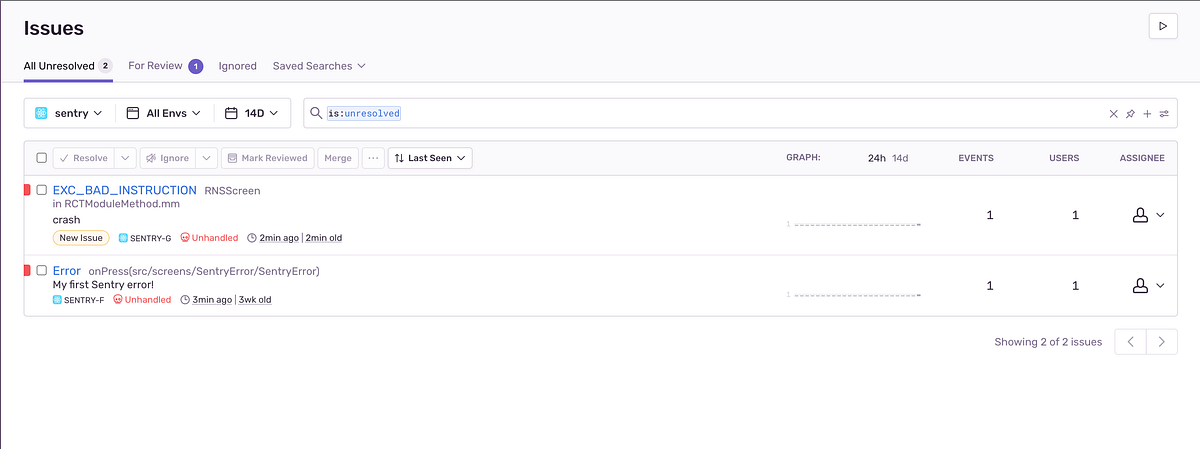
Task: Click the event graph for EXC_BAD_INSTRUCTION
Action: pos(853,224)
